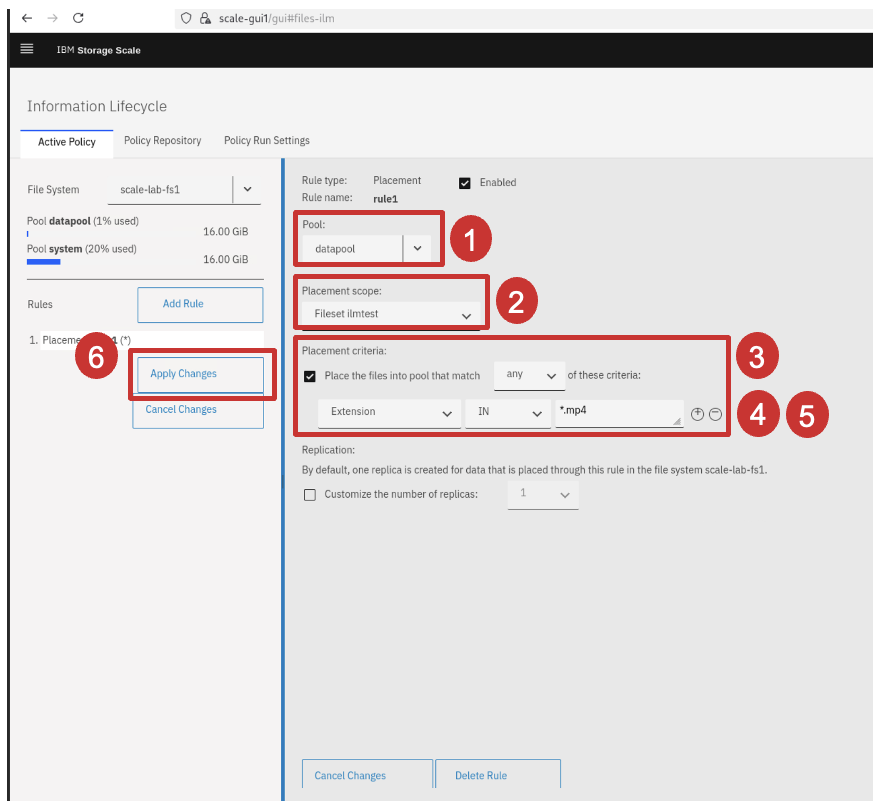Viewport: 888px width, 810px height.
Task: Open the Policy Run Settings tab
Action: (x=266, y=141)
